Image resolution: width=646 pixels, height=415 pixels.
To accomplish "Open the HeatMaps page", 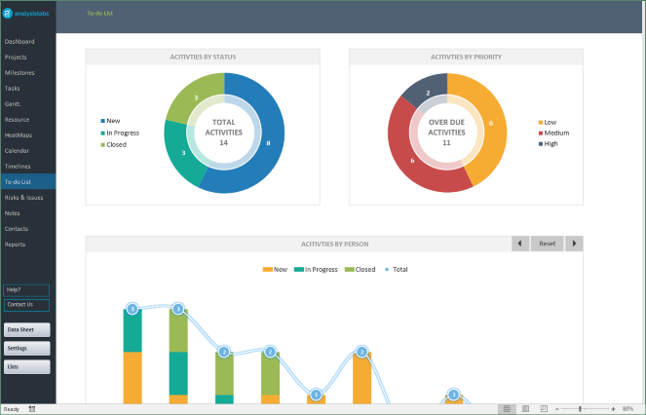I will [18, 135].
